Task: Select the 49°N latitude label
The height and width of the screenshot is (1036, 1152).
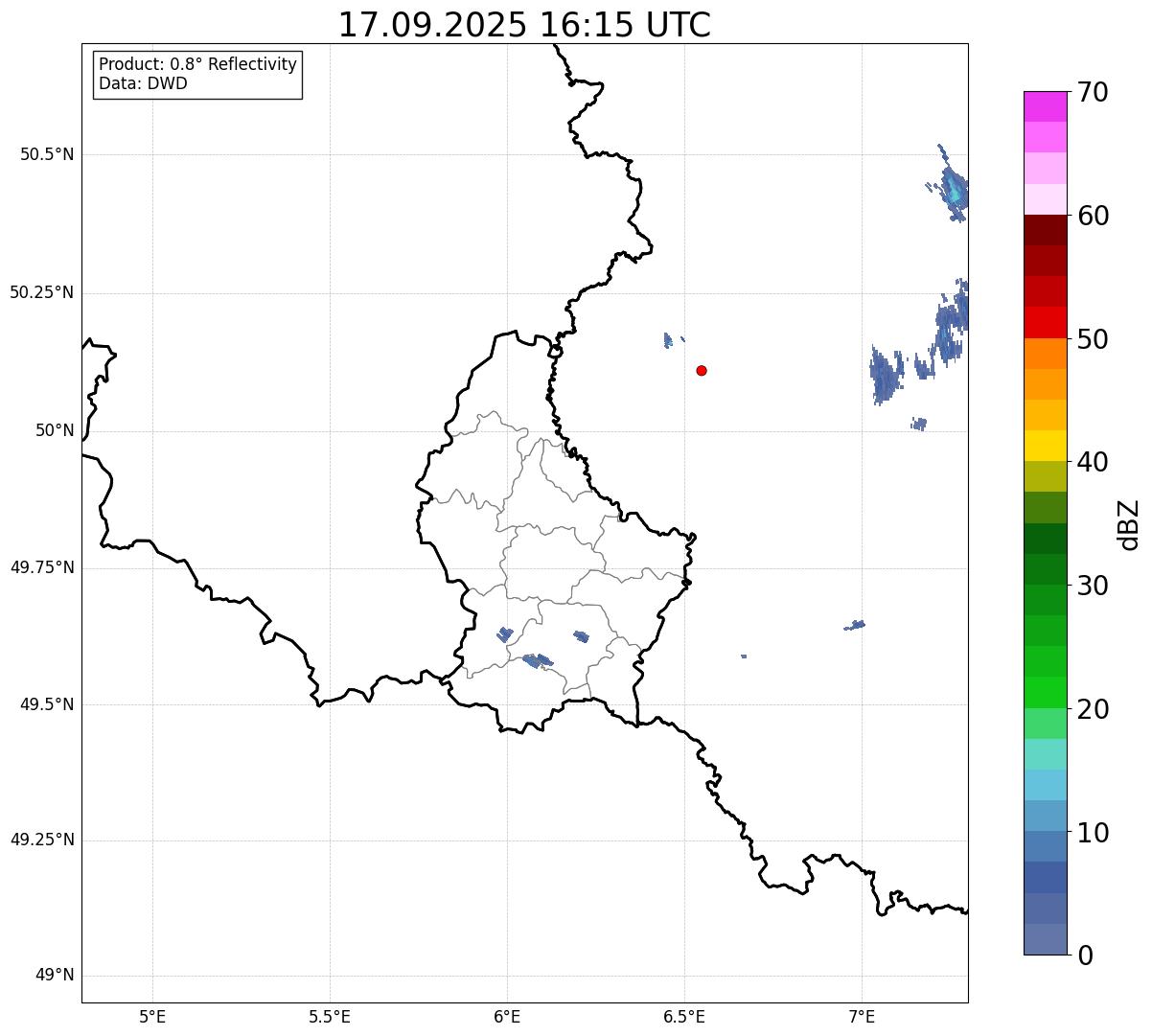Action: click(55, 976)
